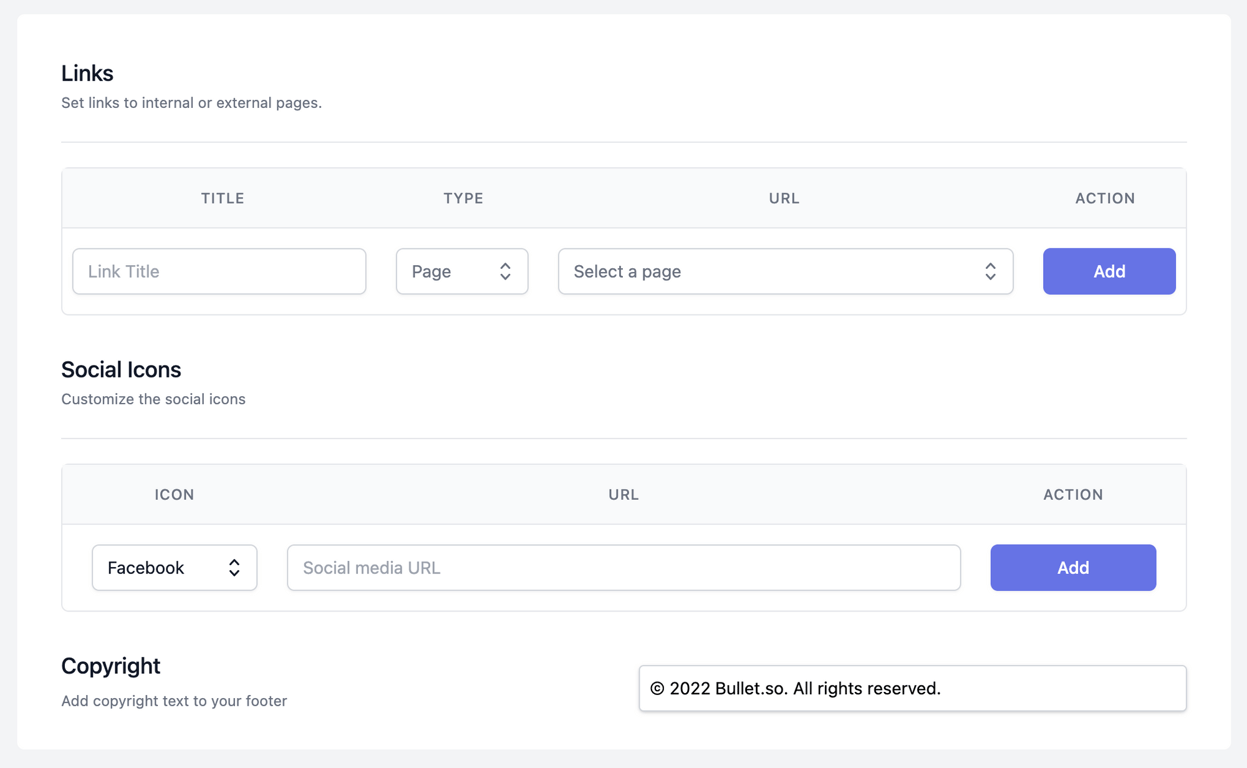This screenshot has height=768, width=1247.
Task: Click the Links section heading
Action: (87, 73)
